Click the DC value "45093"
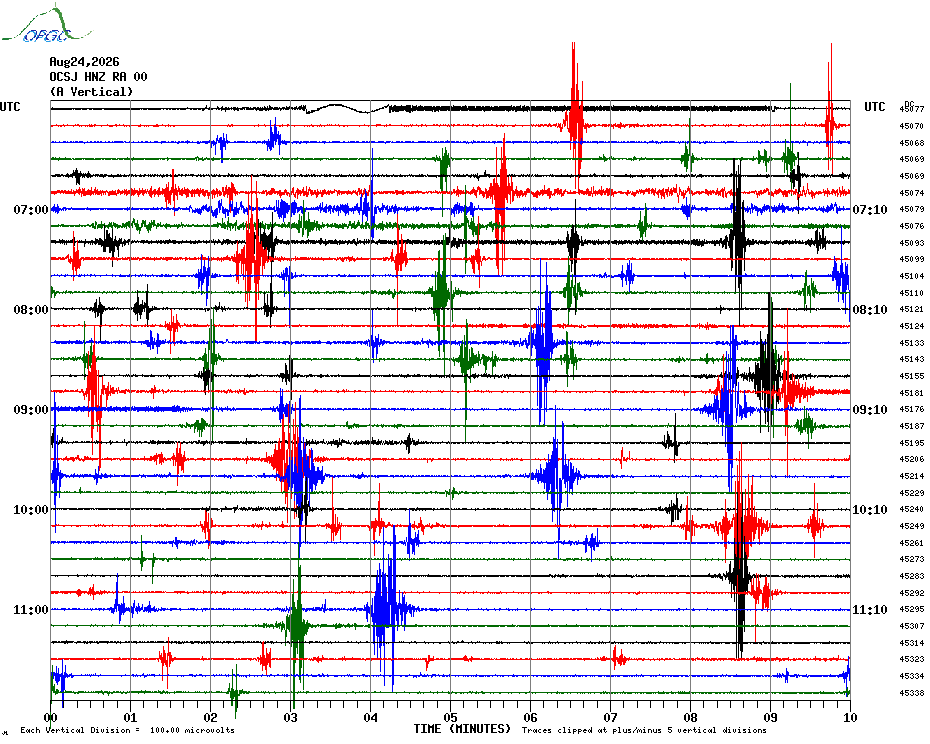The image size is (930, 744). pyautogui.click(x=912, y=243)
